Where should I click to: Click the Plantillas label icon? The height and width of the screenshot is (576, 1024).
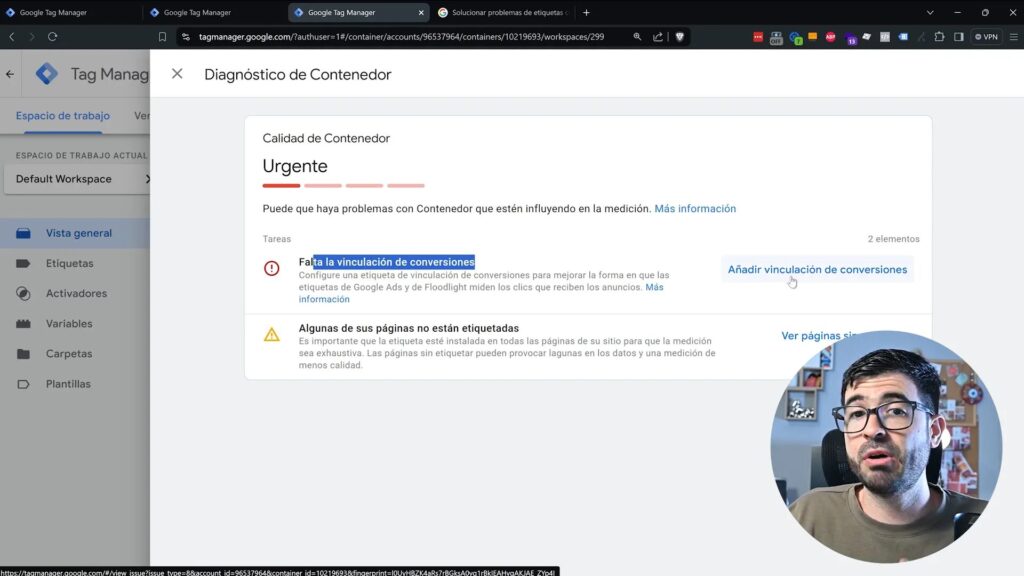23,384
